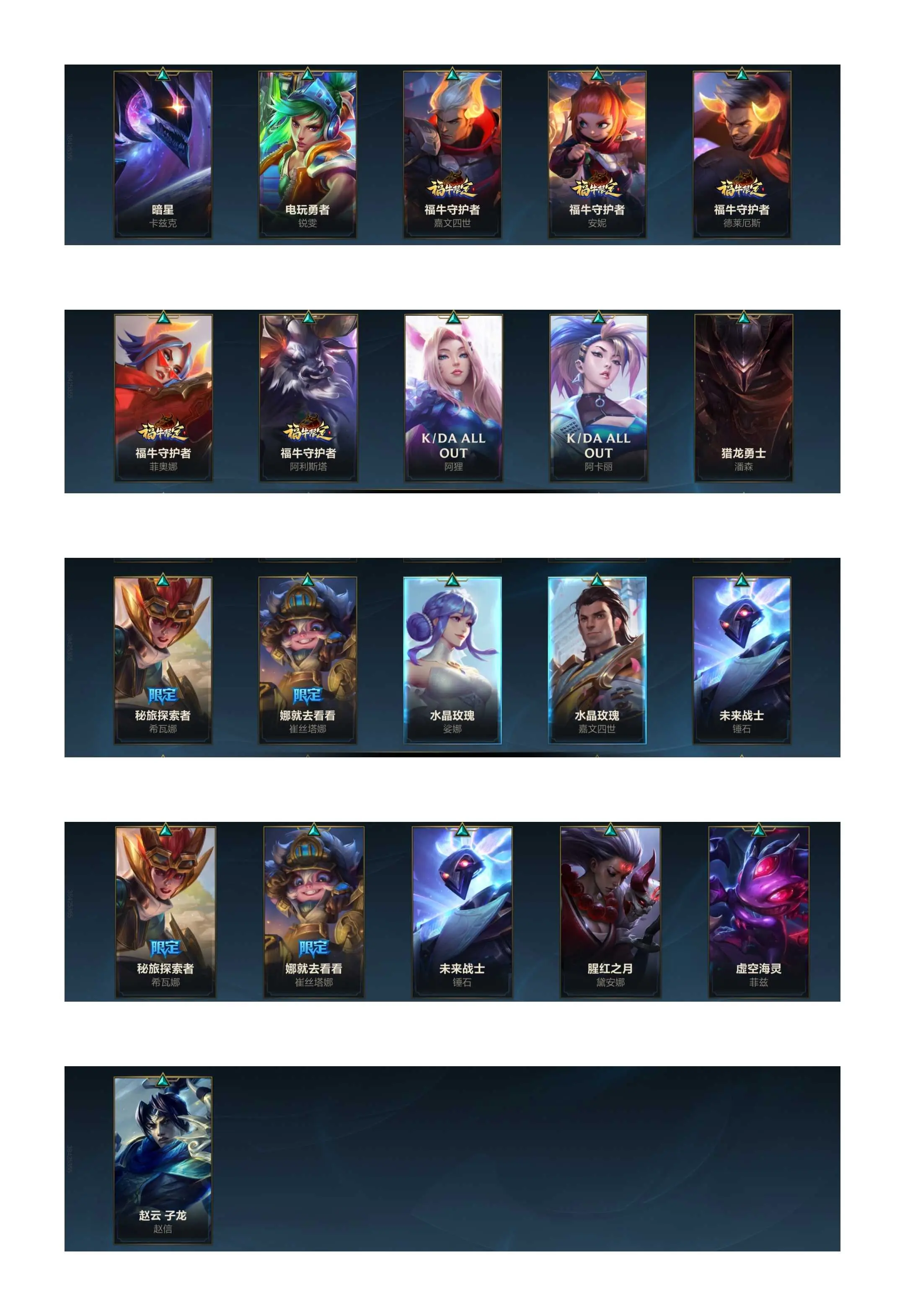Screen dimensions: 905x1316
Task: Select the 虚空海灵 菲兹 skin card
Action: click(759, 912)
